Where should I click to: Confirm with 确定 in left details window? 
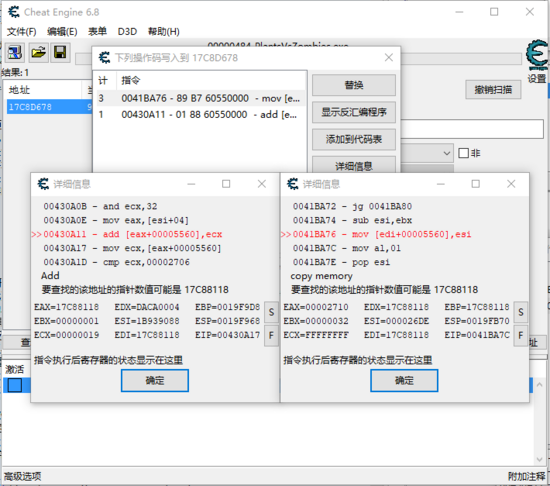tap(155, 380)
